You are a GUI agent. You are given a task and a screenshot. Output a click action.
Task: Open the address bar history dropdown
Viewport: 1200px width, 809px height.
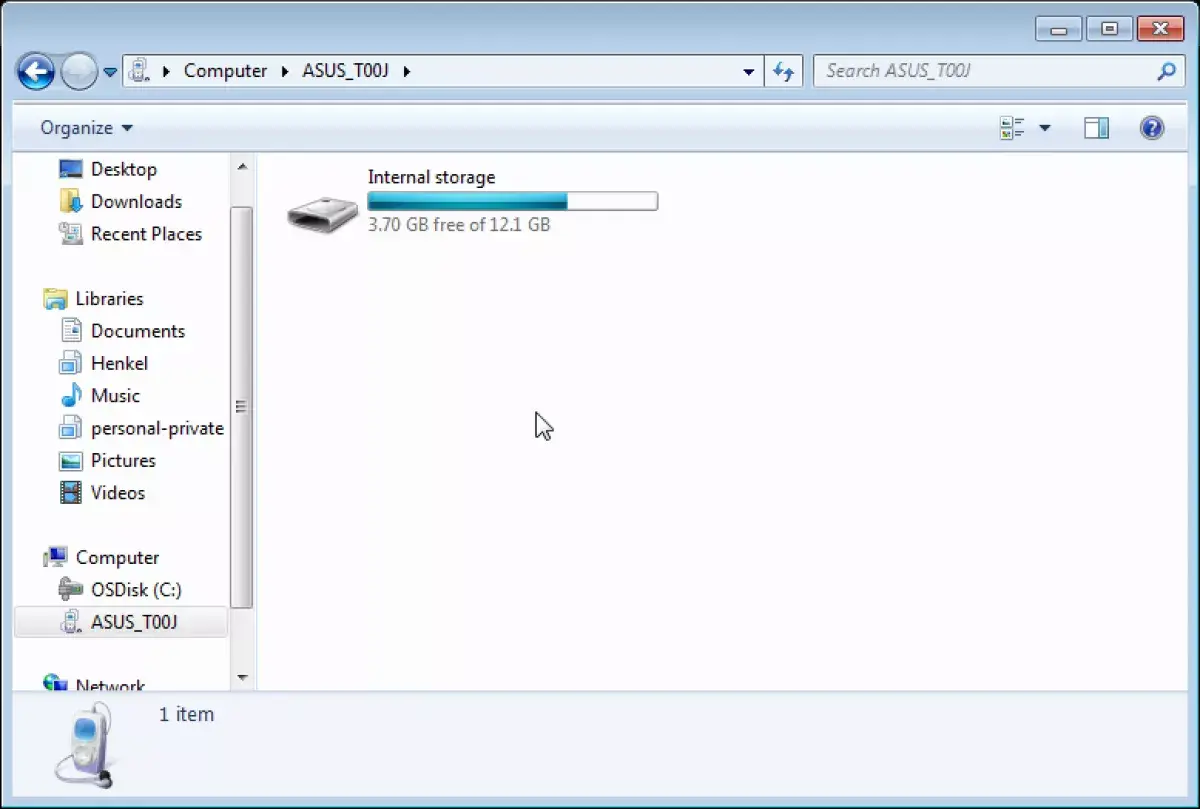coord(749,72)
